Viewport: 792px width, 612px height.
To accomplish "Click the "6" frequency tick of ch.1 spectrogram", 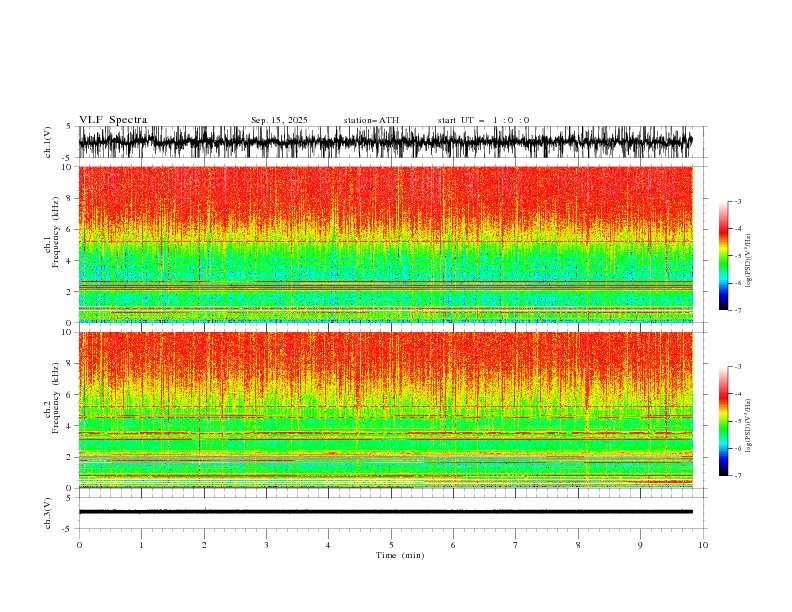I will [x=71, y=229].
